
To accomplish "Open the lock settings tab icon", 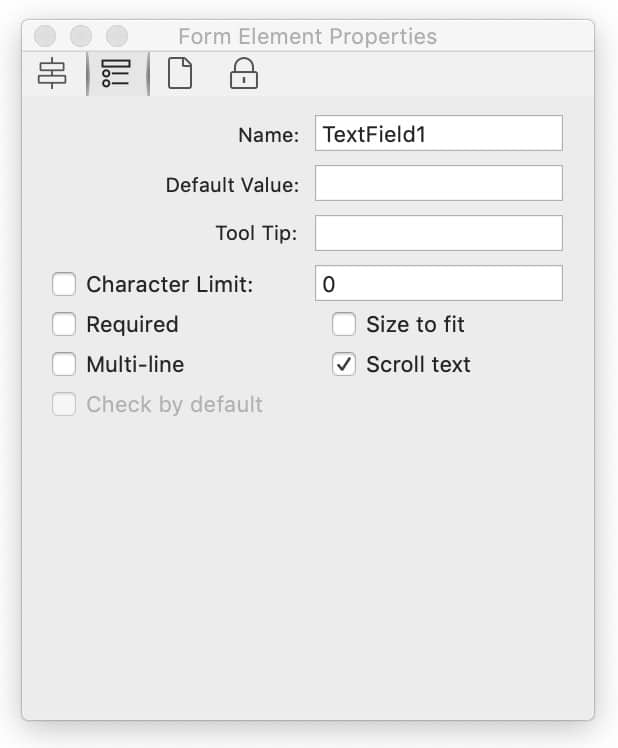I will coord(243,75).
